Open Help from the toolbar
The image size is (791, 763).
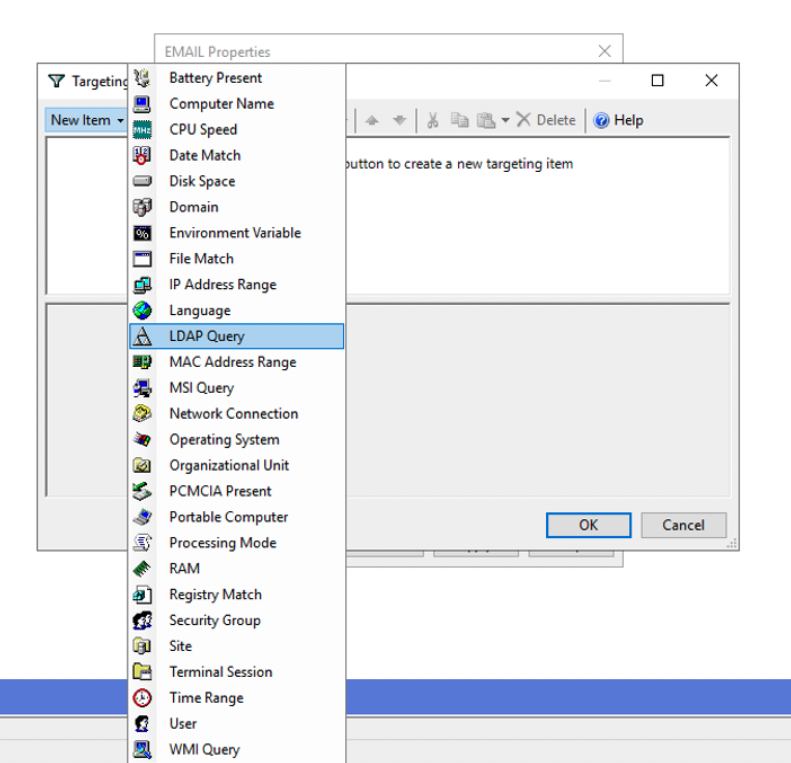point(618,120)
